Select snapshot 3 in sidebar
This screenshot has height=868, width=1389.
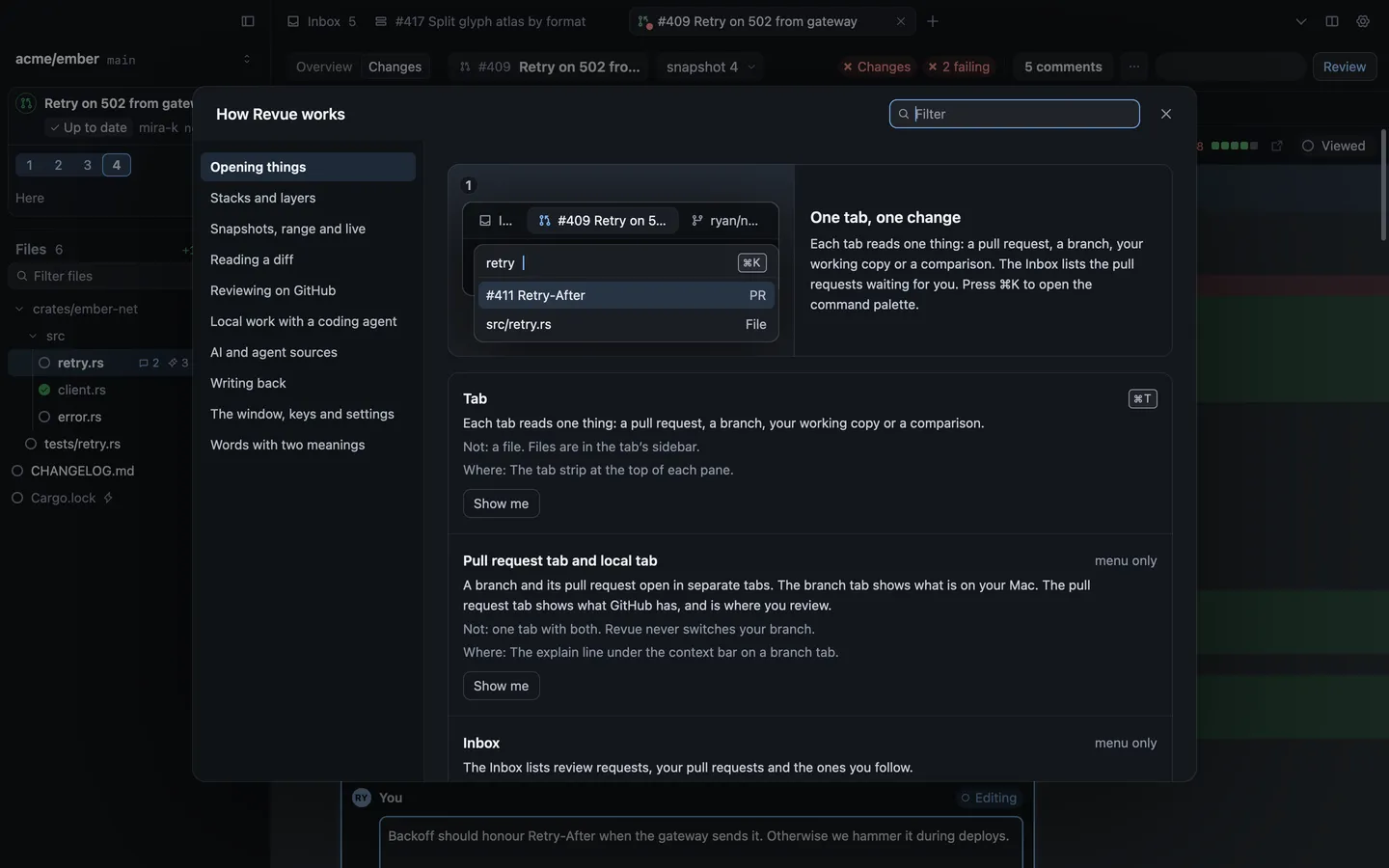(88, 165)
